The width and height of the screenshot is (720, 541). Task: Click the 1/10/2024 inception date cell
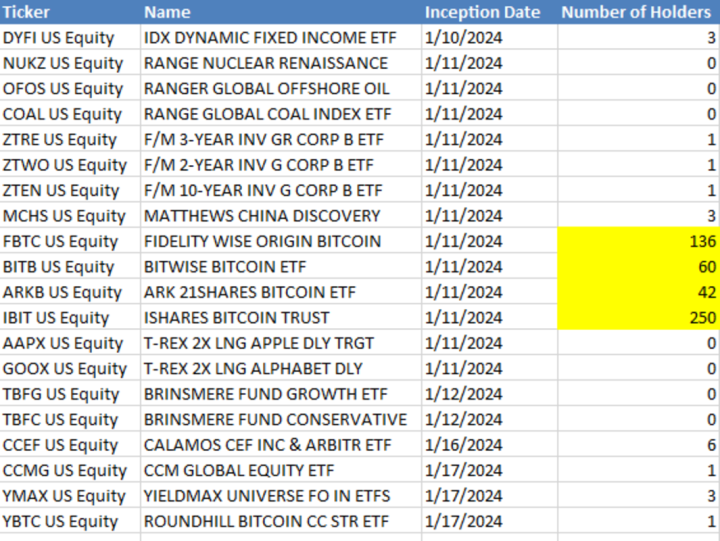click(x=489, y=37)
